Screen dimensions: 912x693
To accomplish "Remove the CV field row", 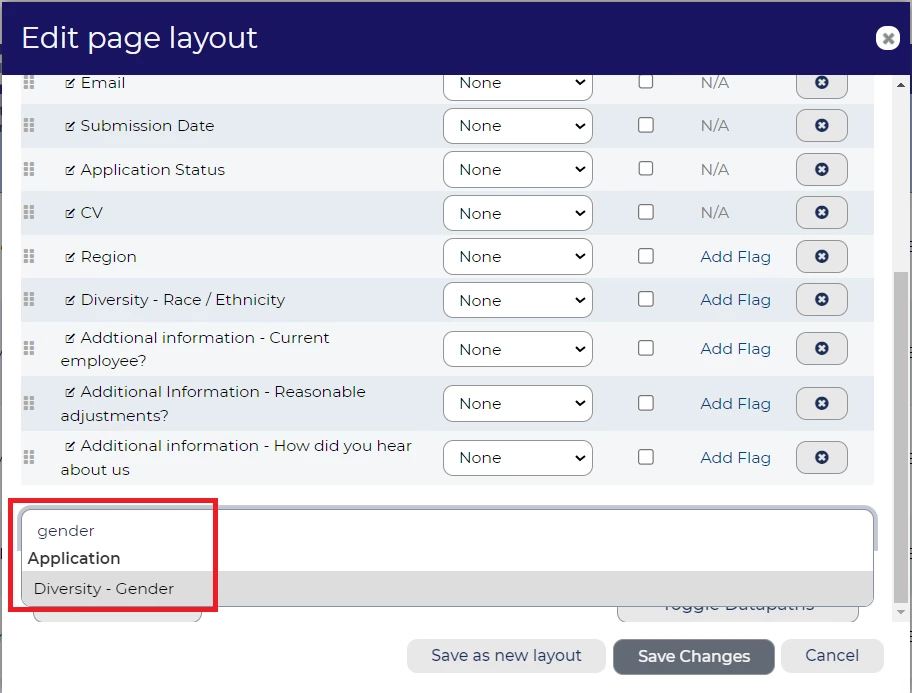I will pyautogui.click(x=821, y=212).
